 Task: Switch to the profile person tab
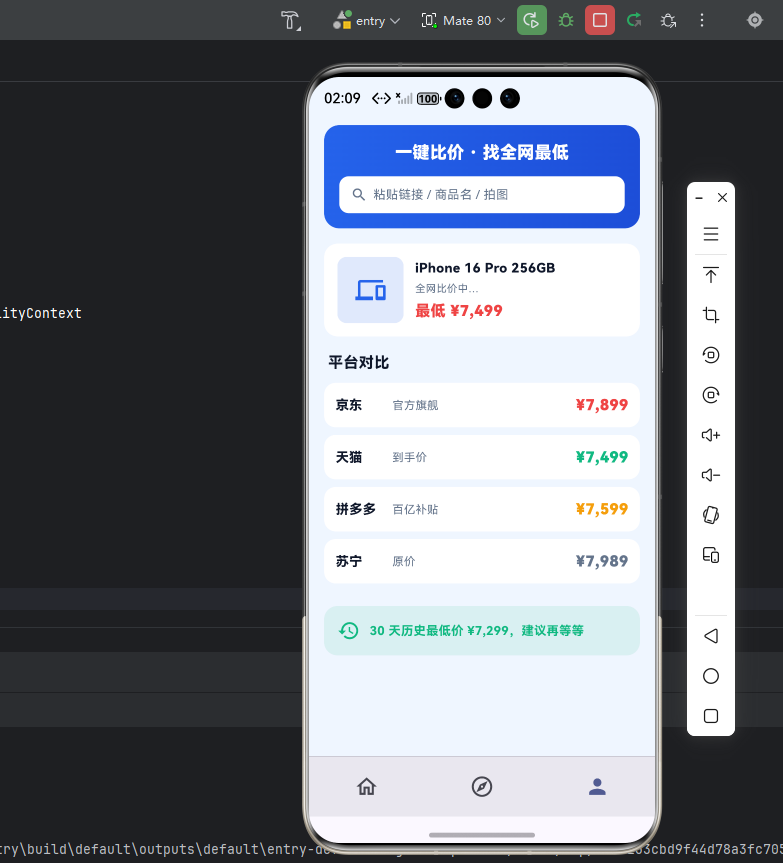tap(597, 786)
